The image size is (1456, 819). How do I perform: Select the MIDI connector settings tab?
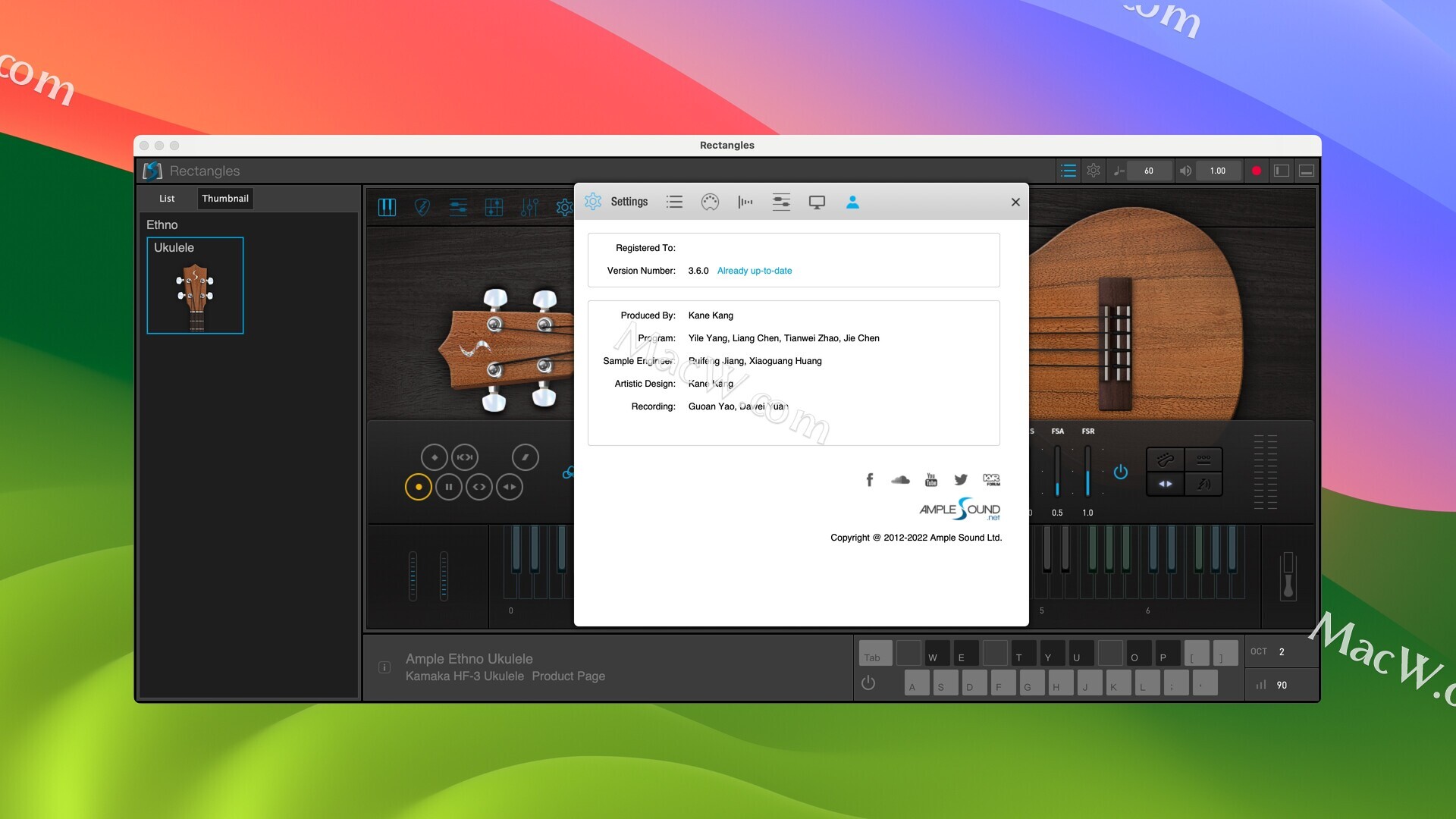[710, 202]
